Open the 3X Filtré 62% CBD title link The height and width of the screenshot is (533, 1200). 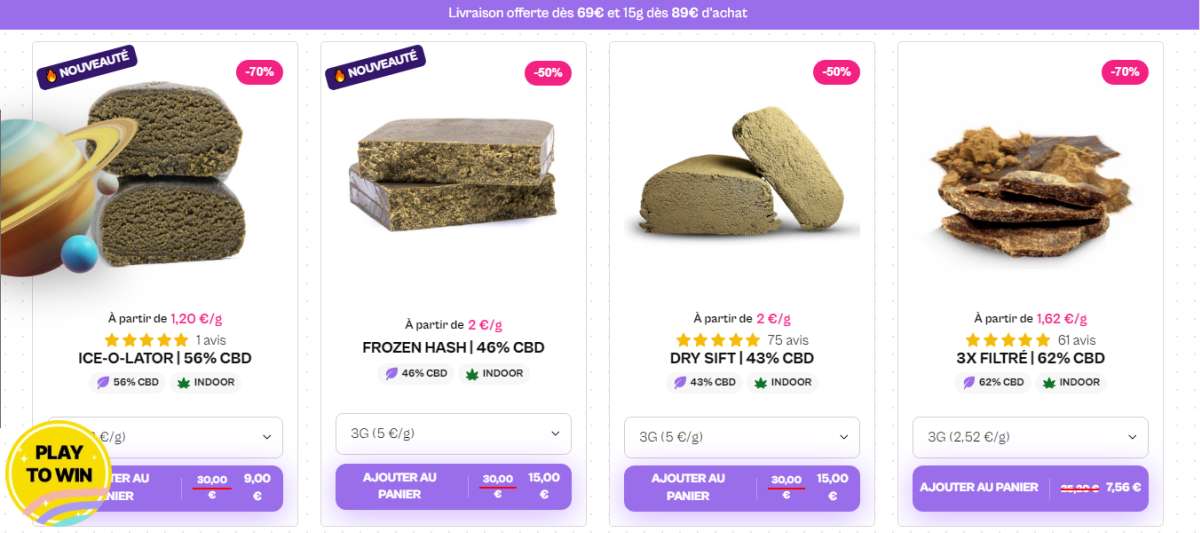coord(1030,358)
